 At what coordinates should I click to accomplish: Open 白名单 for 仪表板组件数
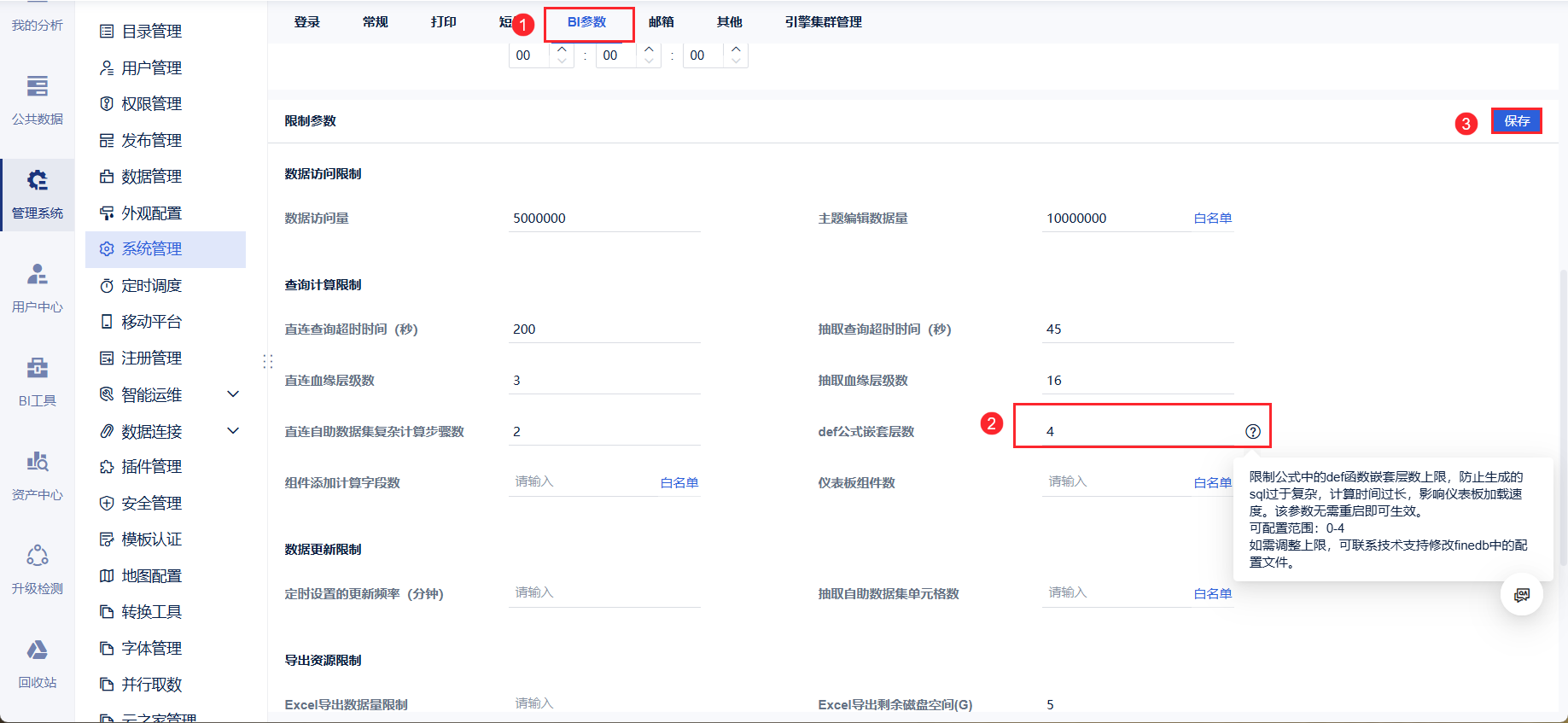point(1213,483)
